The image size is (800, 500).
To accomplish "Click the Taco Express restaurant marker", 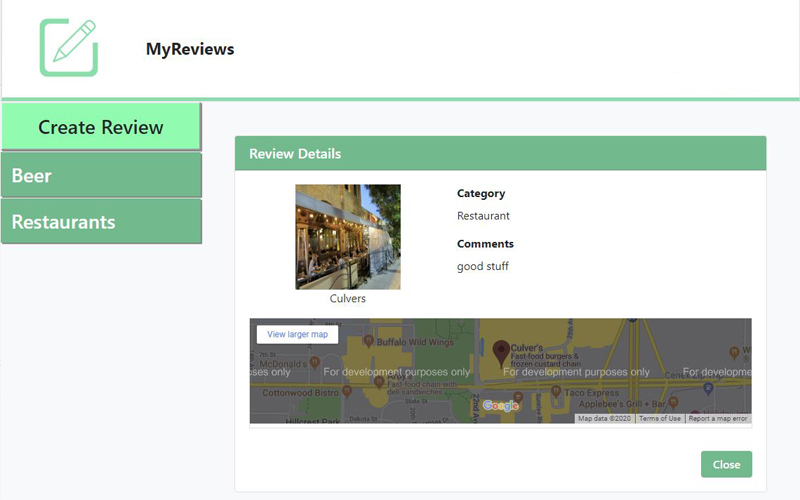I will click(556, 393).
